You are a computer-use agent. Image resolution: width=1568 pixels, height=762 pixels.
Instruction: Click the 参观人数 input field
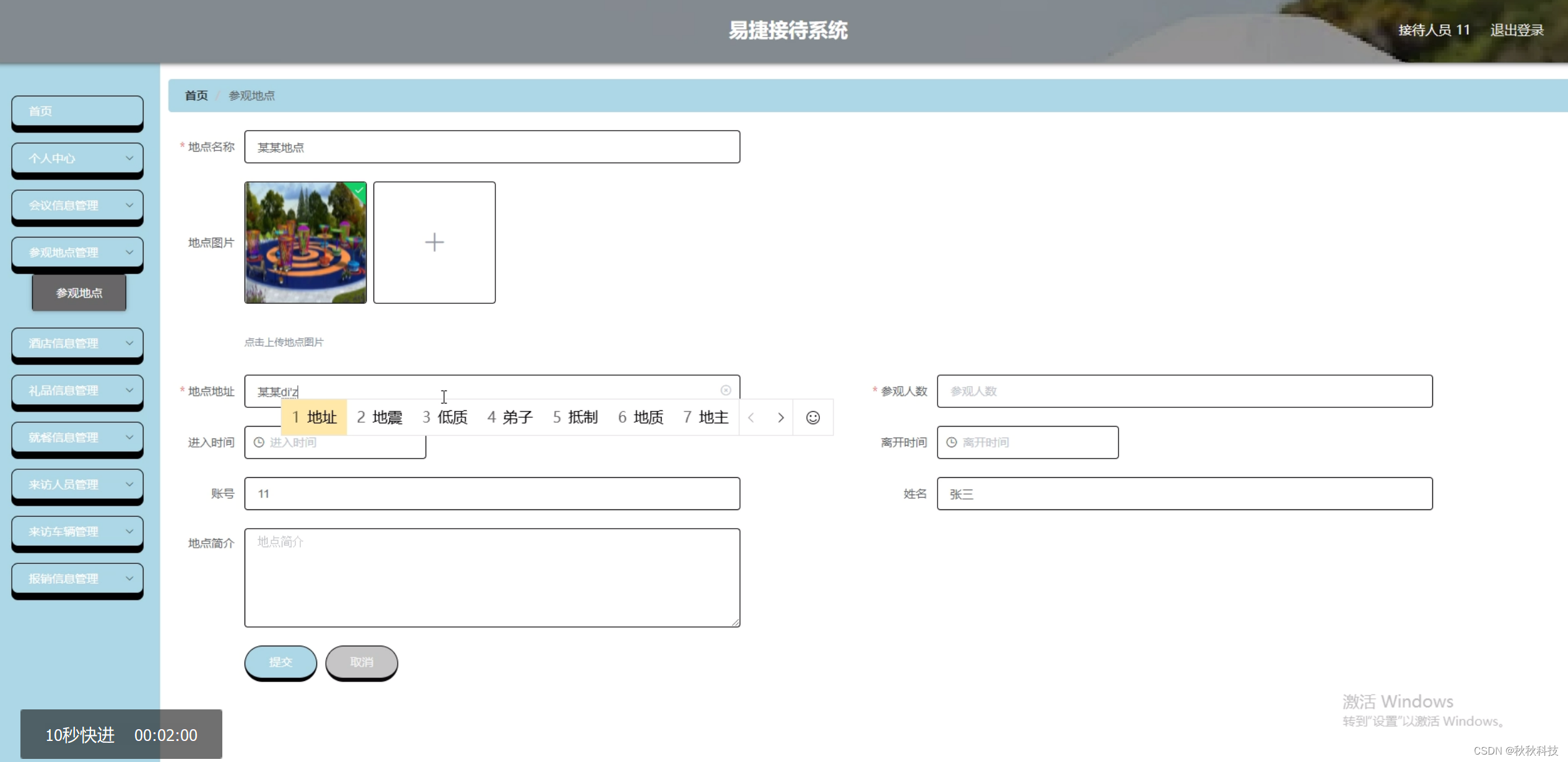click(x=1186, y=391)
